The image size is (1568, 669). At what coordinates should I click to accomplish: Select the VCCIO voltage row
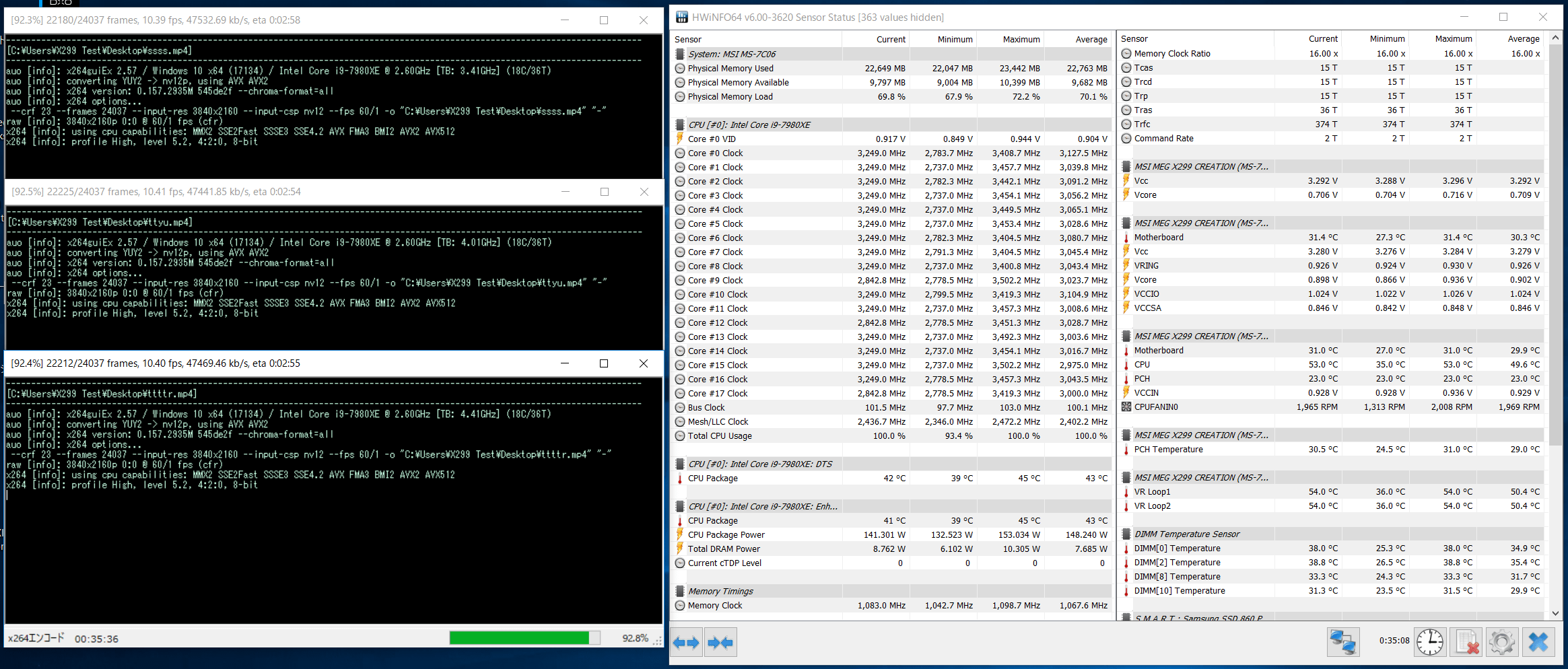pyautogui.click(x=1331, y=293)
